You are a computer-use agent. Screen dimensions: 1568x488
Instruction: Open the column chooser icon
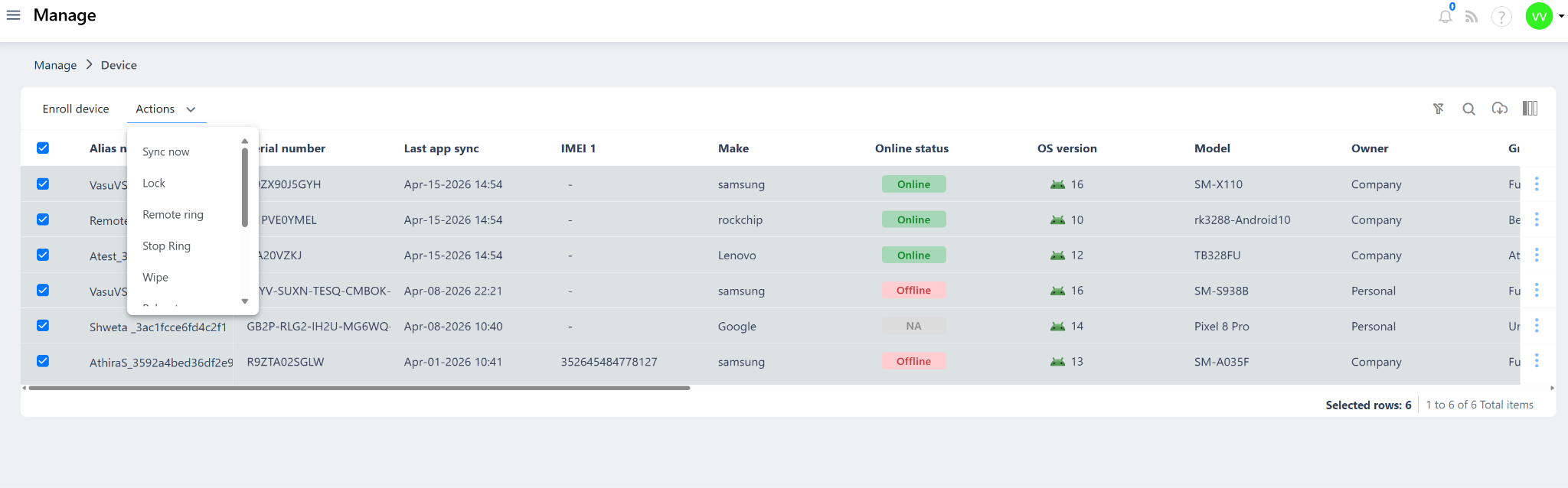pyautogui.click(x=1530, y=109)
